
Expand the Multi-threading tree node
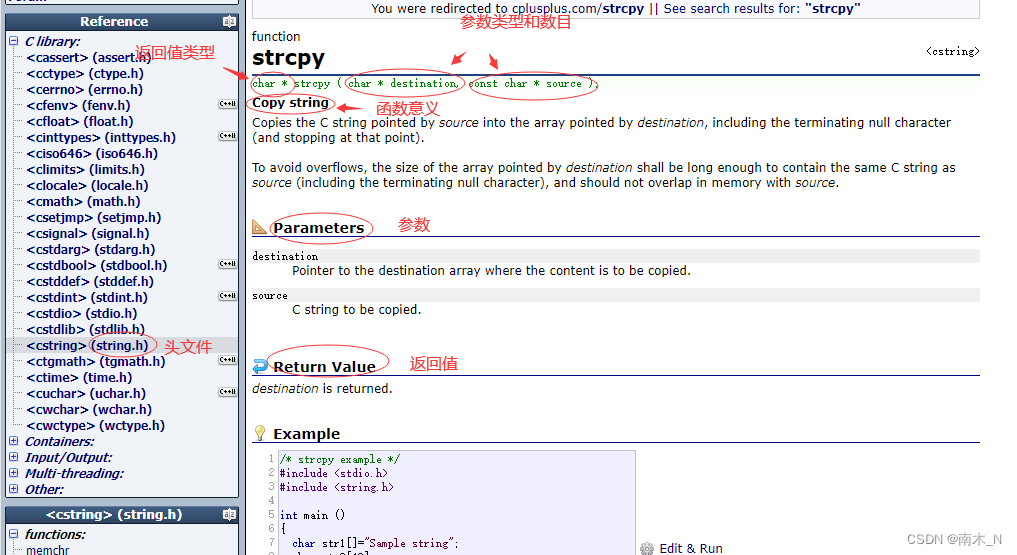14,473
